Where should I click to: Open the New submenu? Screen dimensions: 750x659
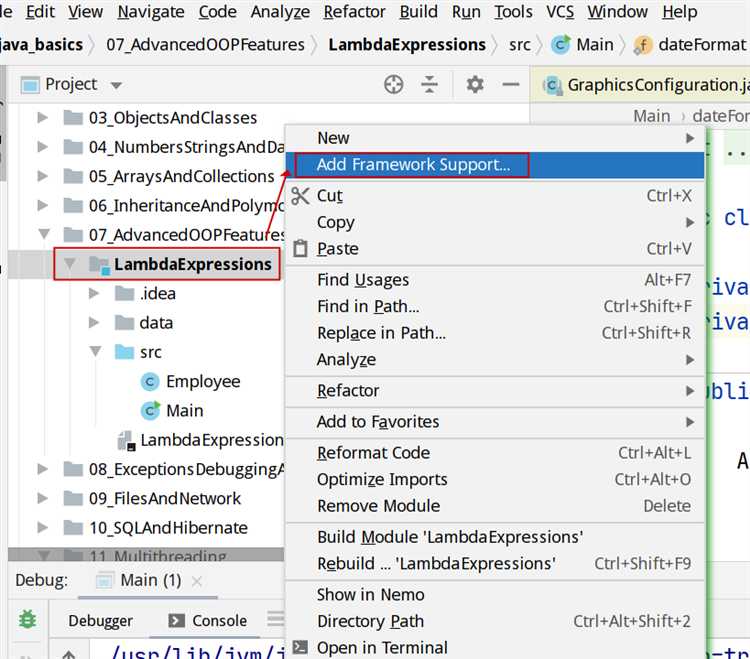(495, 138)
